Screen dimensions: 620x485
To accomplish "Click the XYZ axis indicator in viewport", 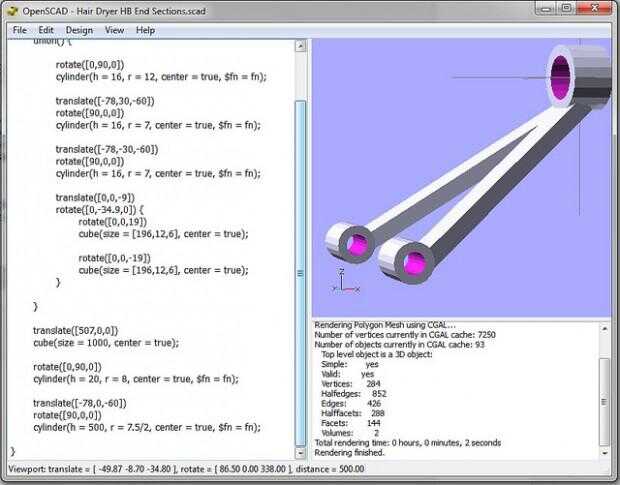I will (x=346, y=281).
